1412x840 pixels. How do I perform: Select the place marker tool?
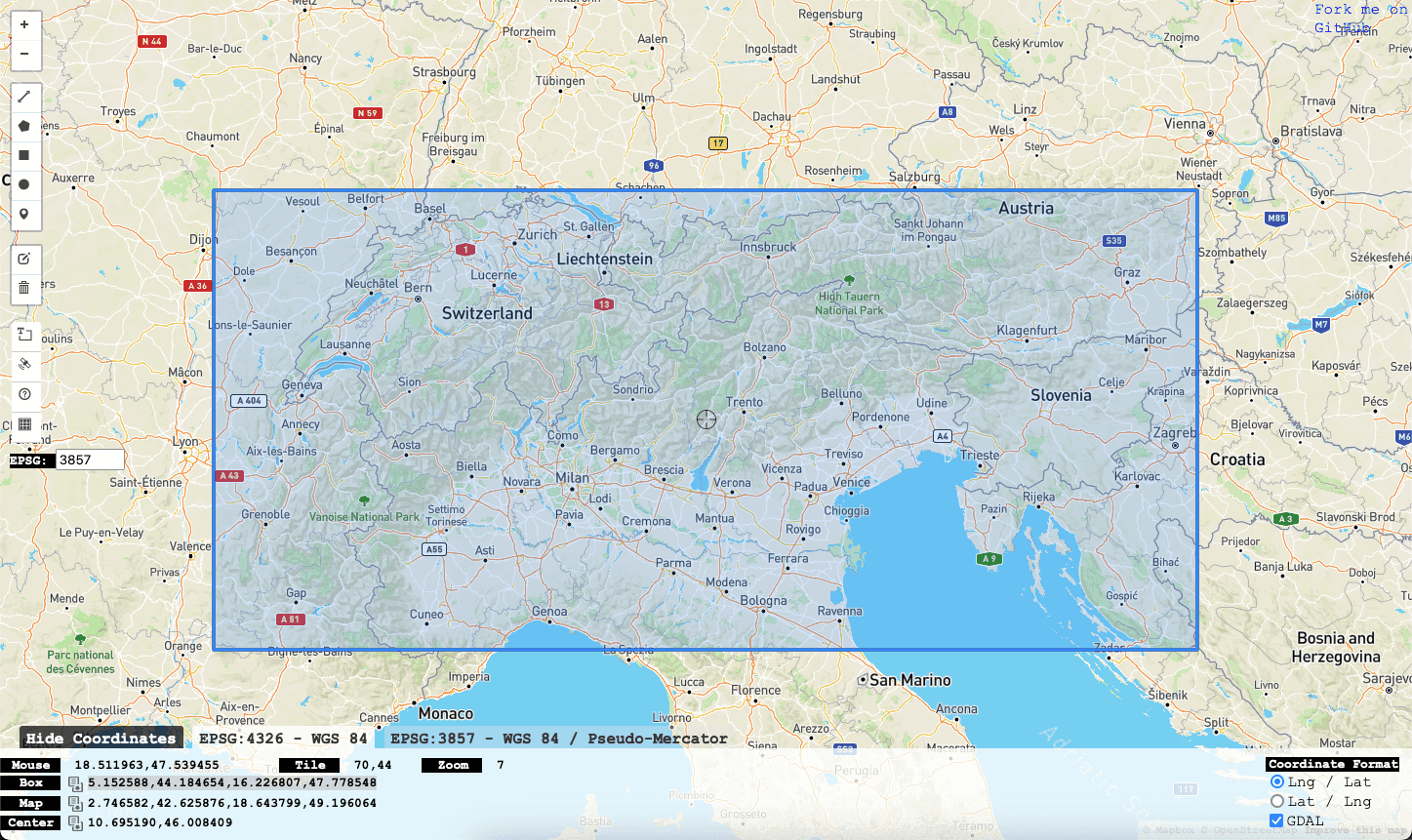coord(24,214)
